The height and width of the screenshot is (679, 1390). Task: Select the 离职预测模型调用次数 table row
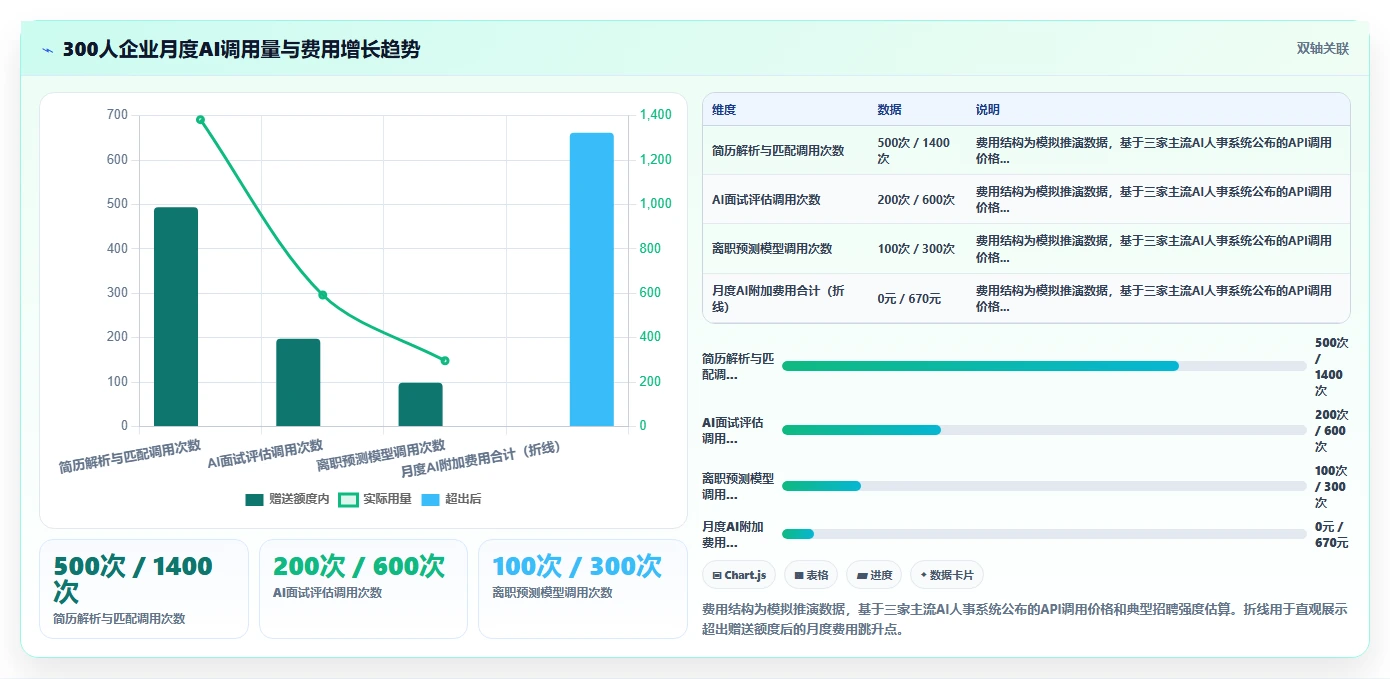pyautogui.click(x=1026, y=249)
